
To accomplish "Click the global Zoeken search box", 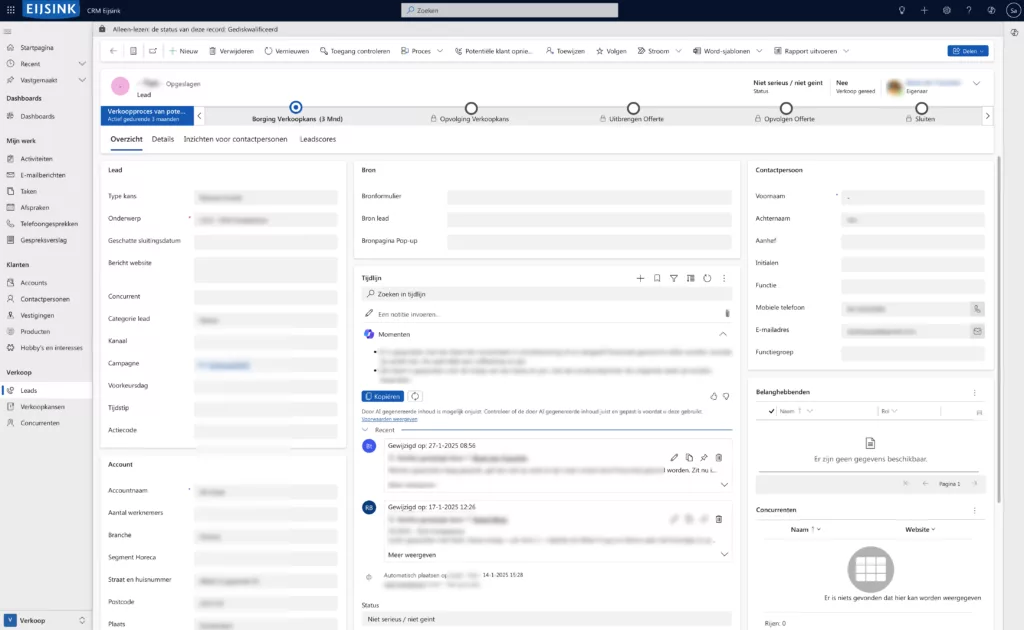I will [x=509, y=10].
